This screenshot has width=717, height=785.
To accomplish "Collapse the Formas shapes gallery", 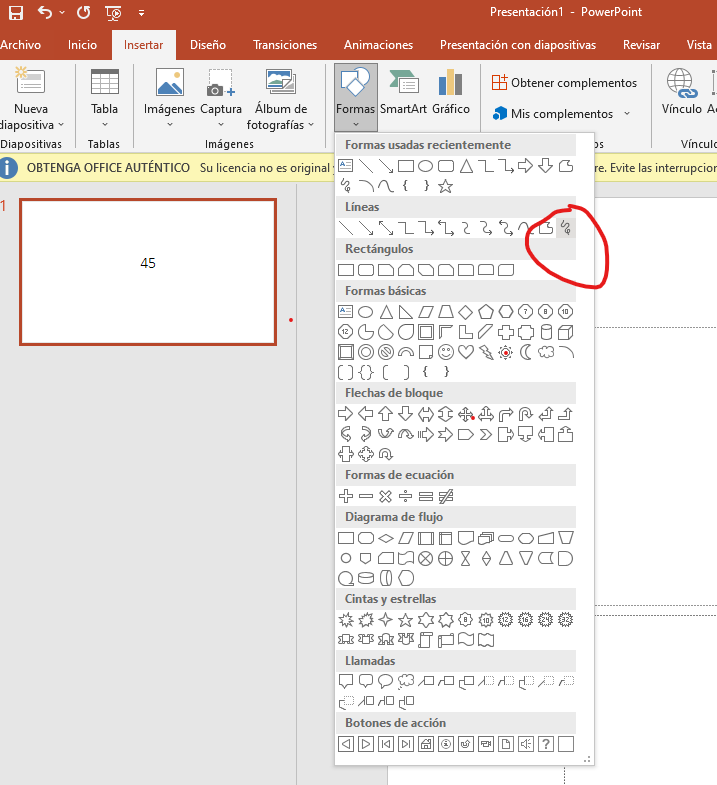I will [x=355, y=97].
